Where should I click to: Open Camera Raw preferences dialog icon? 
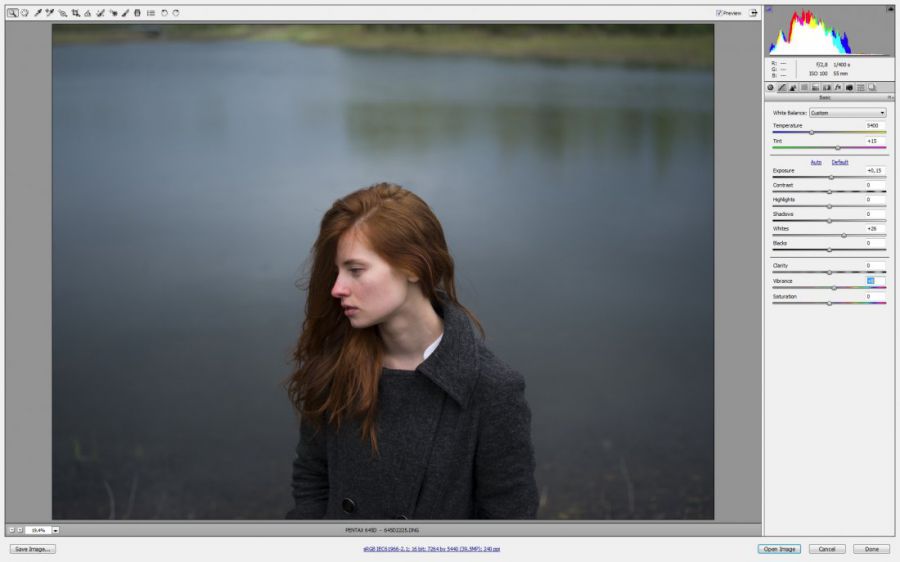151,13
